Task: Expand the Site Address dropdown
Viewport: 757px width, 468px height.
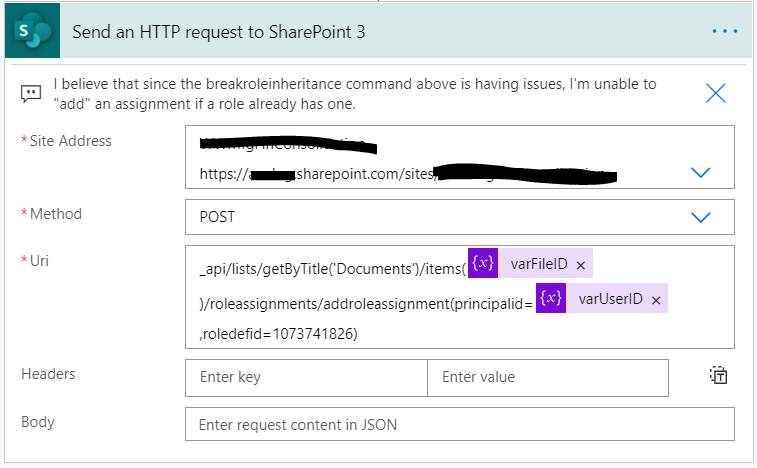Action: click(x=701, y=173)
